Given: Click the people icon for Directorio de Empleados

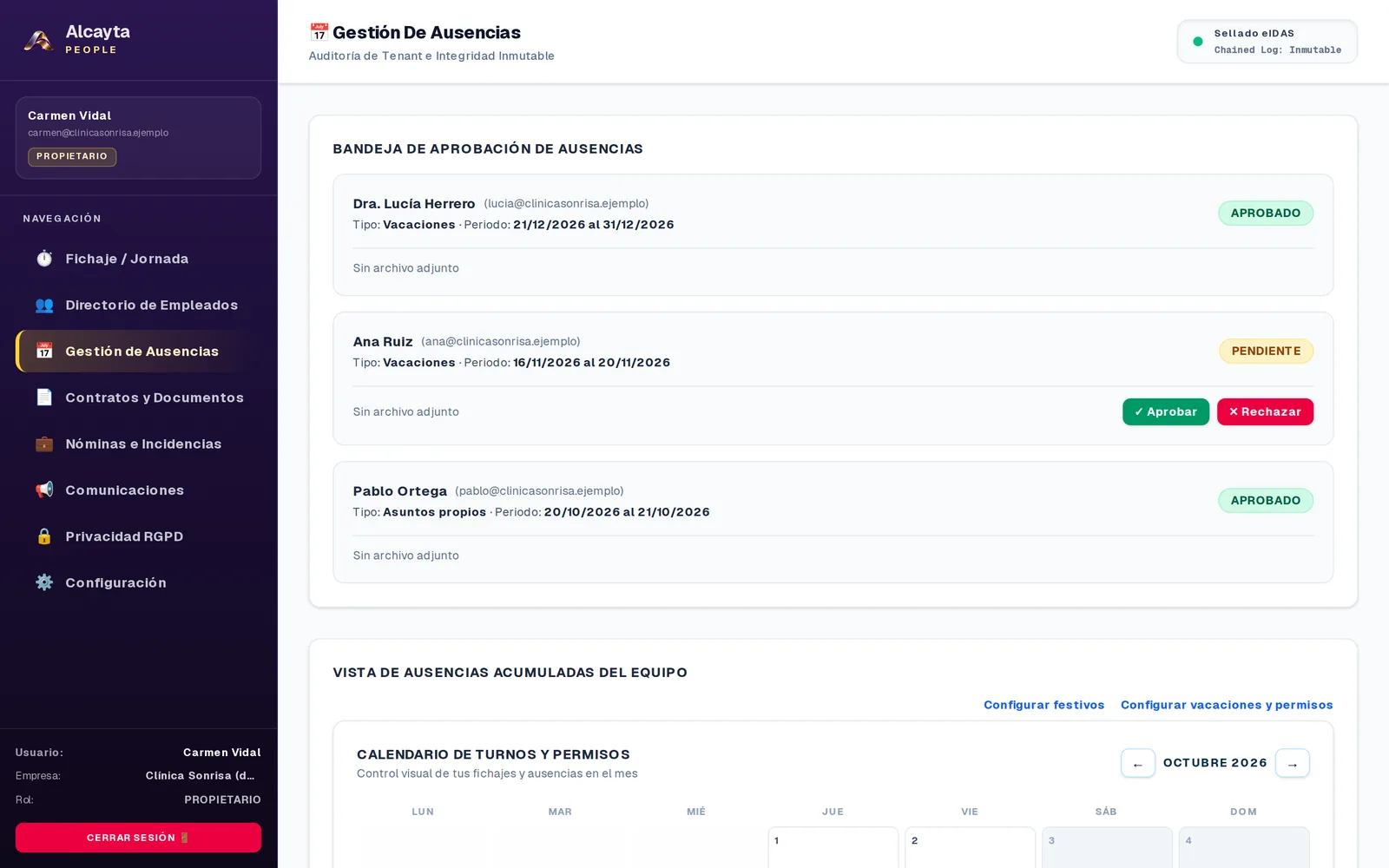Looking at the screenshot, I should [x=44, y=305].
